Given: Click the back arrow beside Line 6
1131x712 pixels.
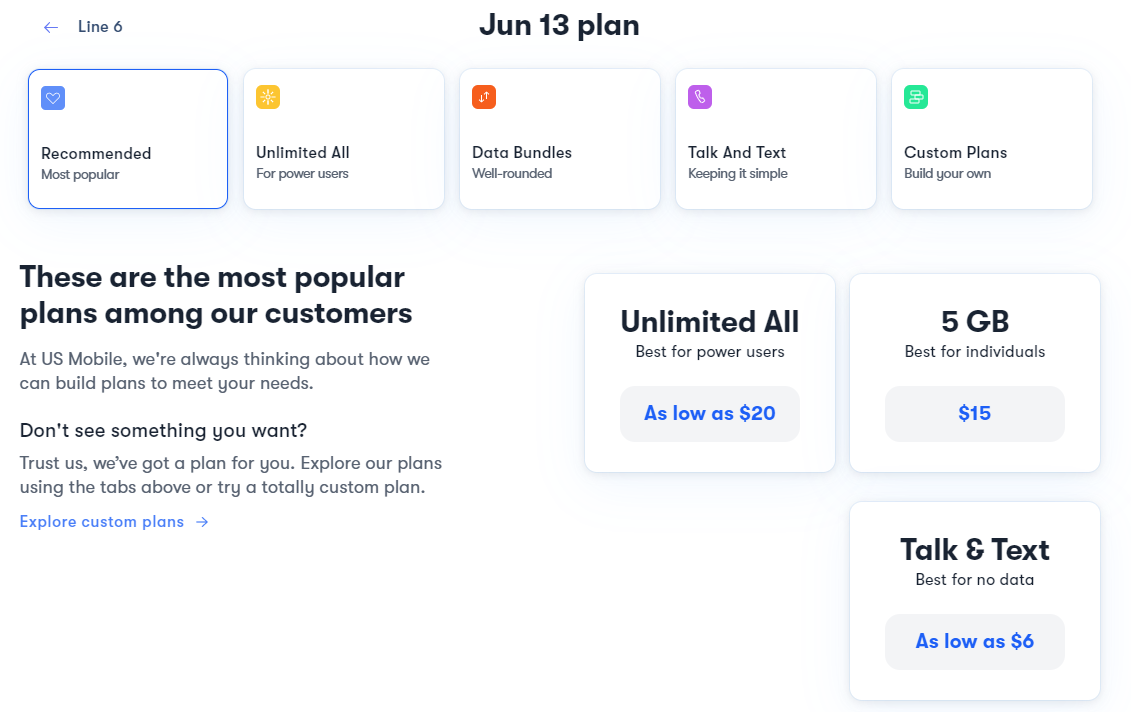Looking at the screenshot, I should click(x=50, y=27).
